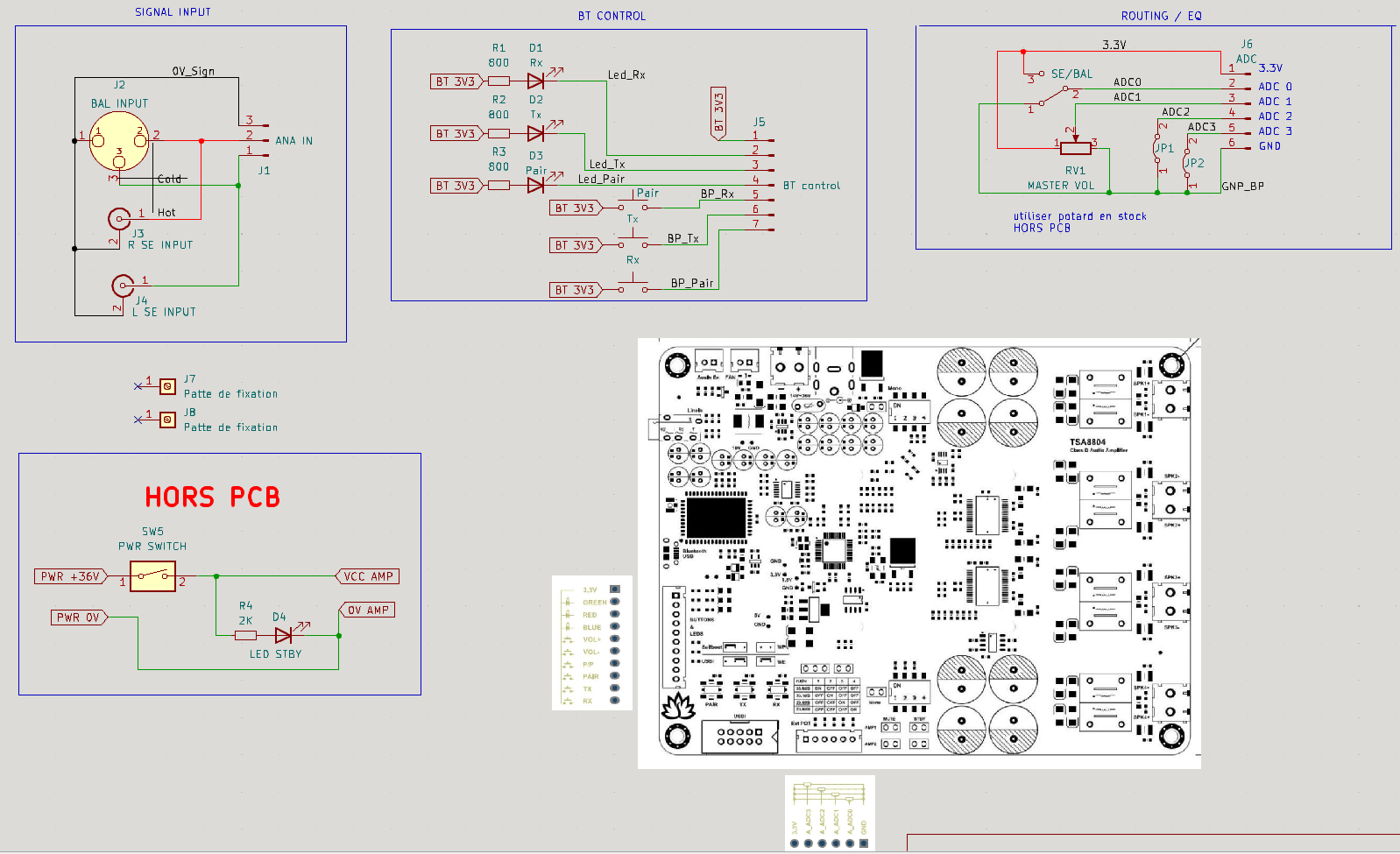This screenshot has height=854, width=1400.
Task: Select the SW5 PWR SWITCH symbol
Action: pos(152,576)
